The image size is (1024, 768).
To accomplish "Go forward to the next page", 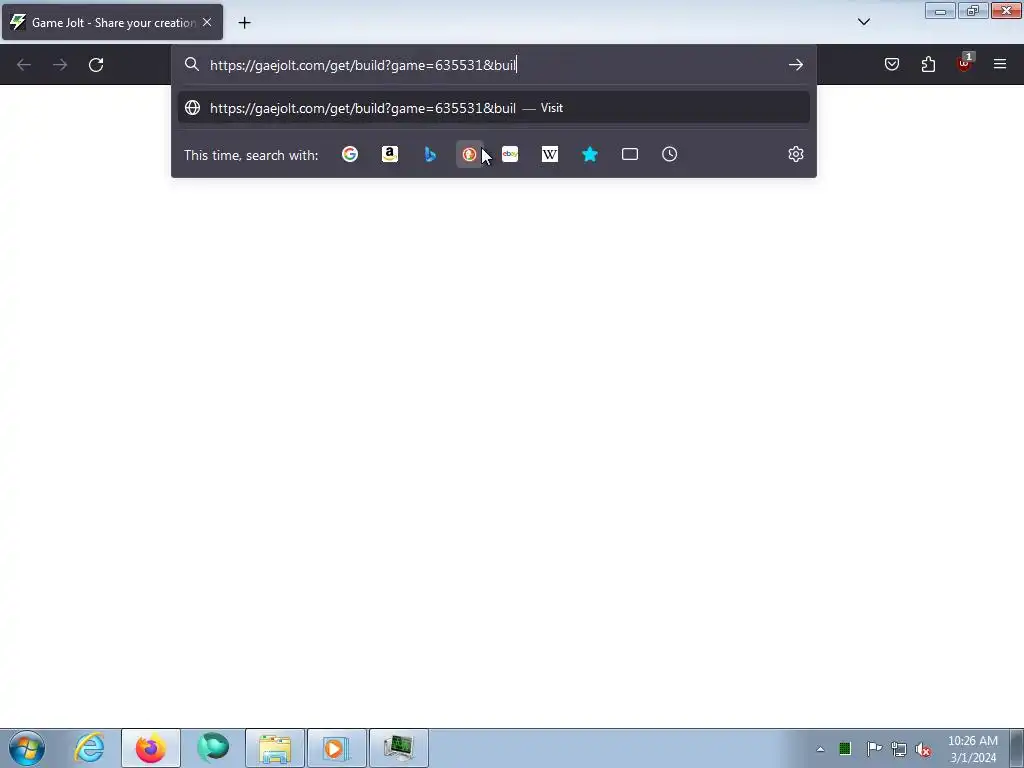I will click(60, 65).
